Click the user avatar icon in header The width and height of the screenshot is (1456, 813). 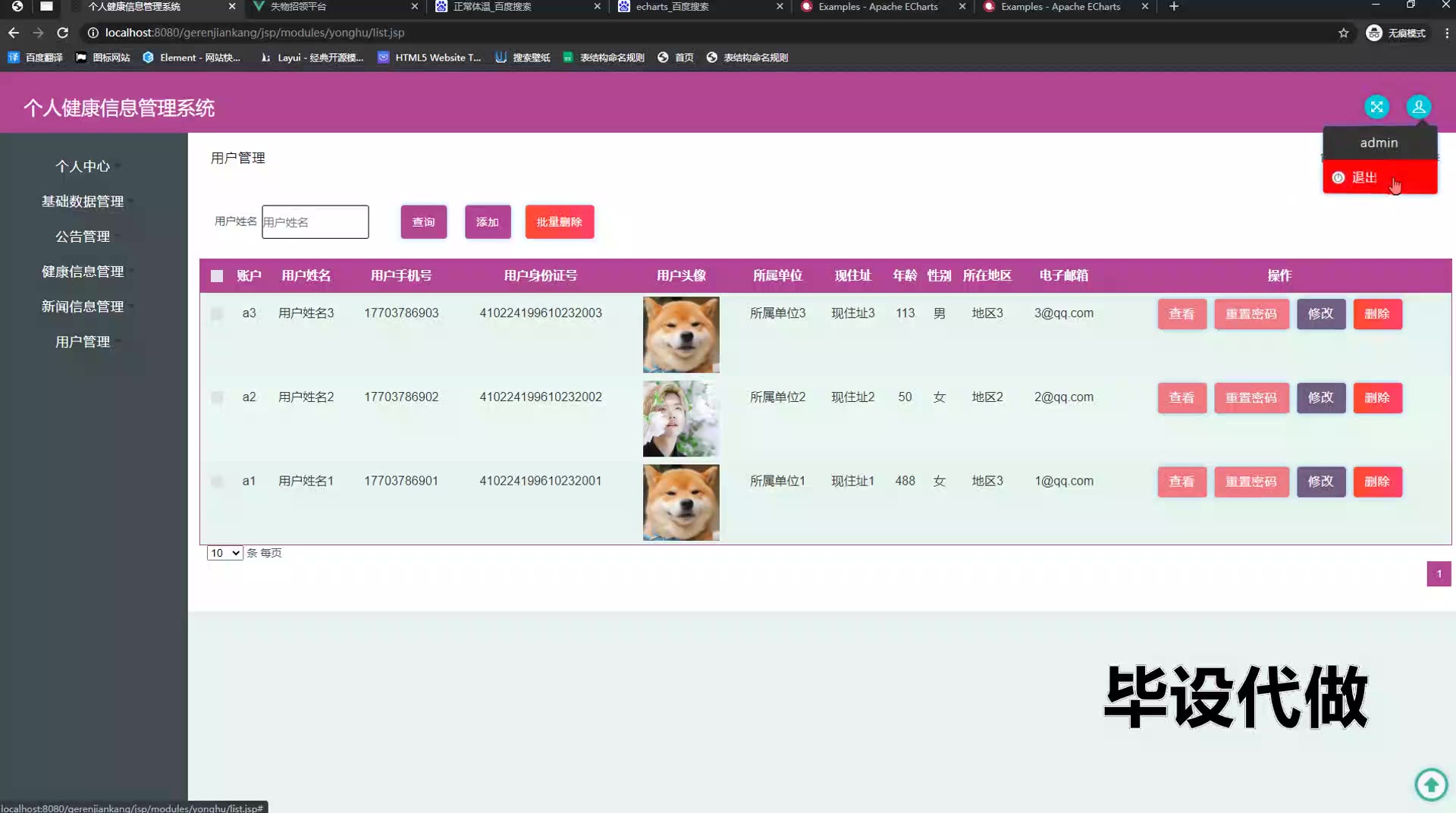point(1418,107)
